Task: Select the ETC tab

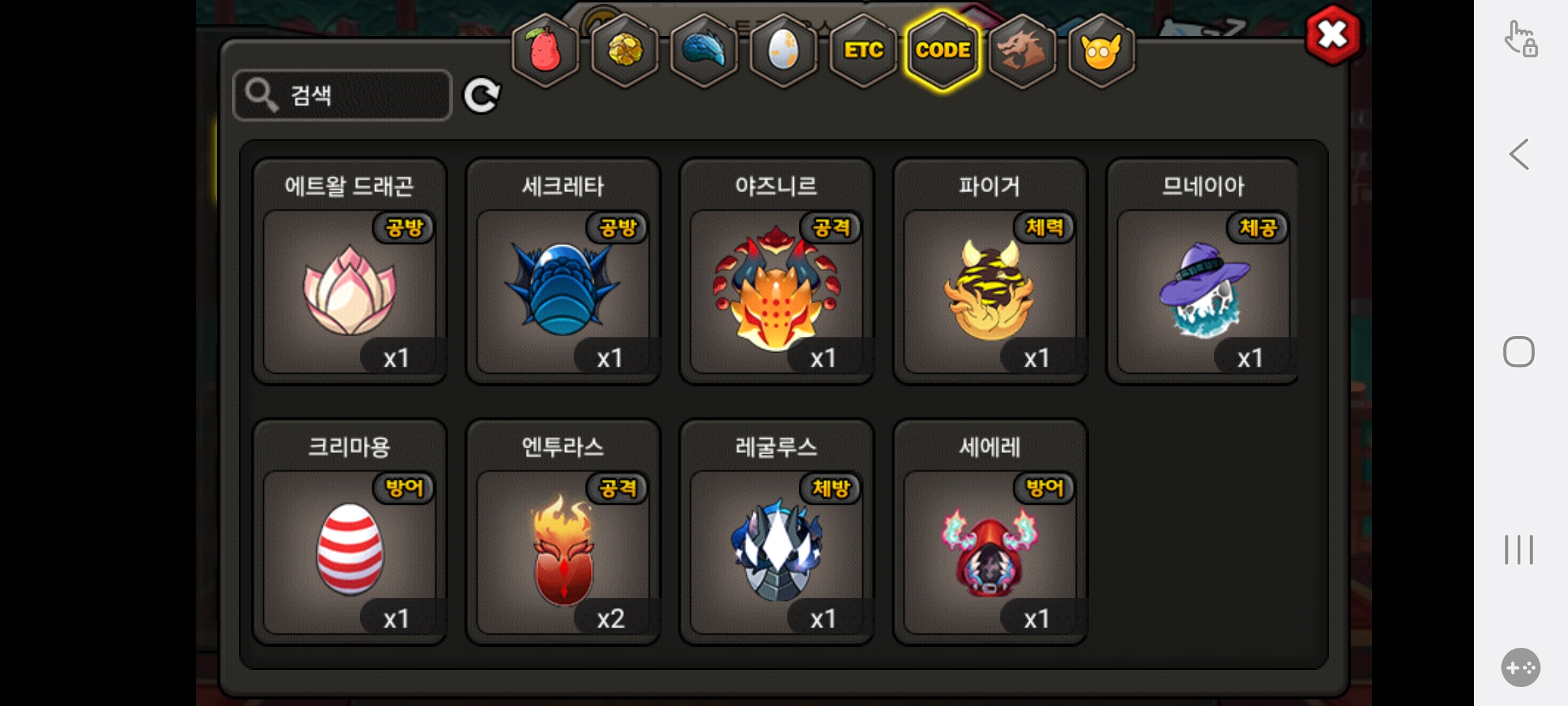Action: 864,50
